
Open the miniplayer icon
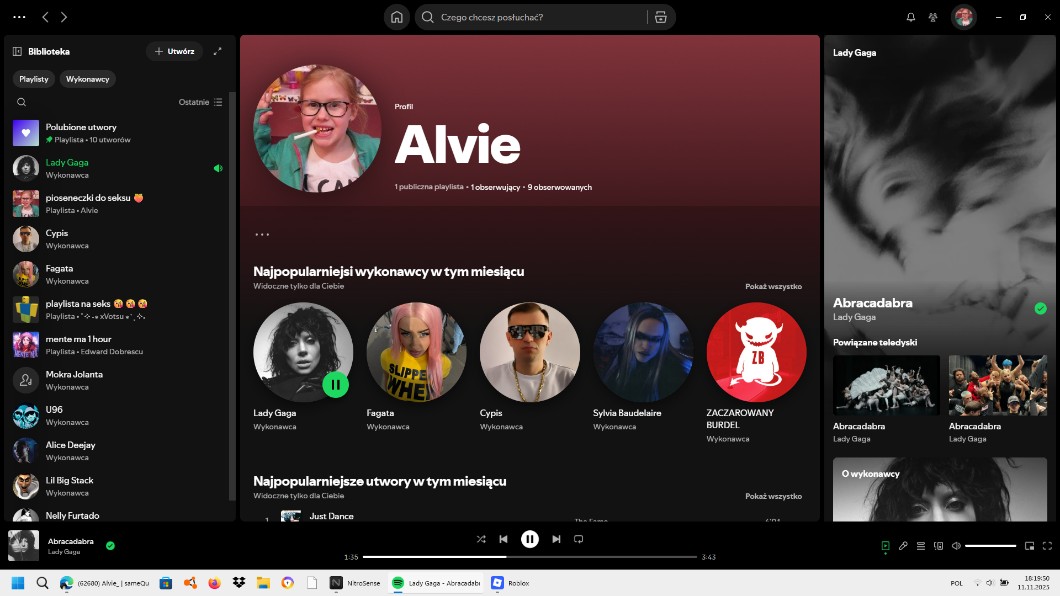coord(1029,546)
